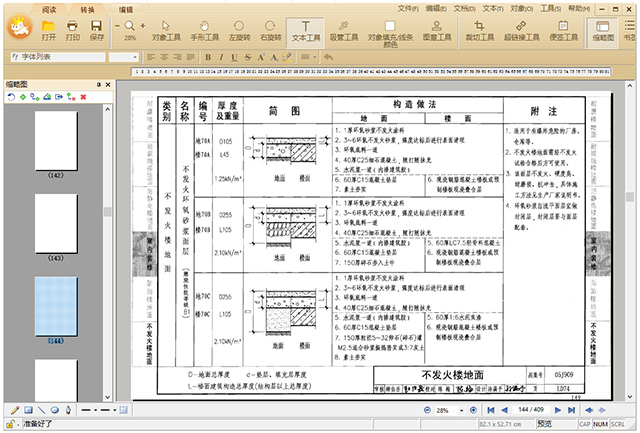Rotate page left with 左旋转

click(x=239, y=30)
